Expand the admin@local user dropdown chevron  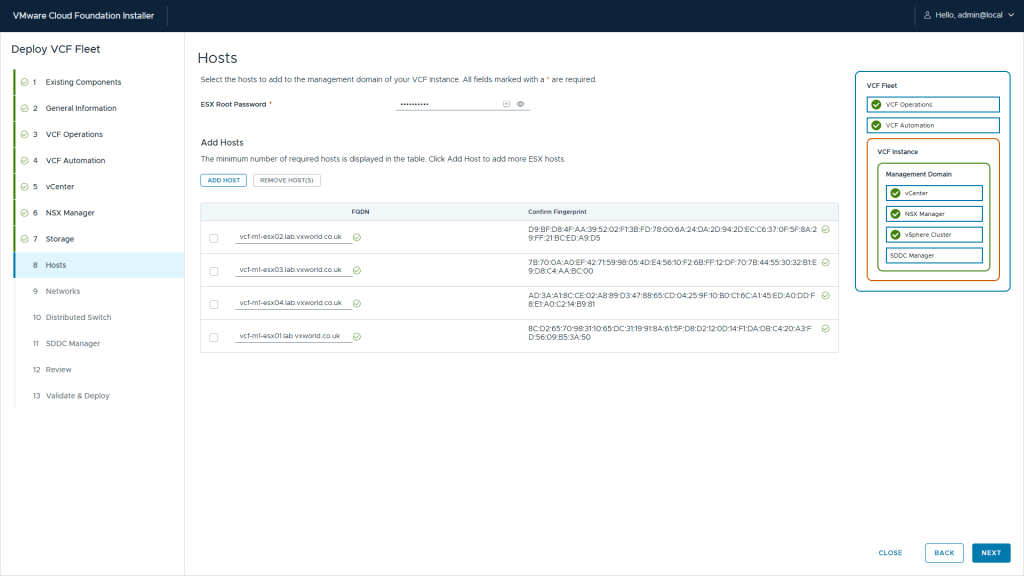click(1010, 16)
